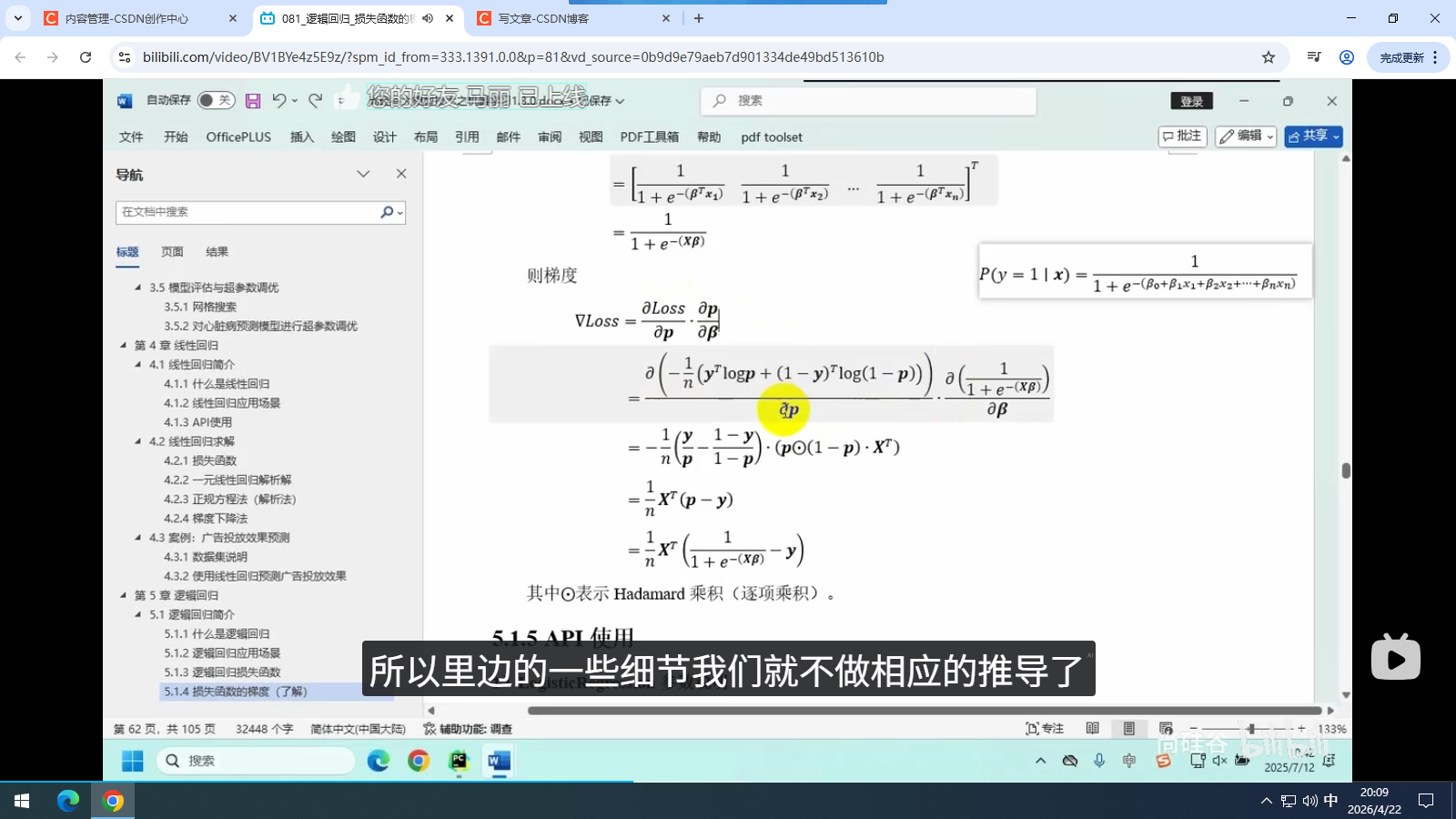Select heading 4.2.4 梯度下降法
The width and height of the screenshot is (1456, 819).
pos(206,519)
